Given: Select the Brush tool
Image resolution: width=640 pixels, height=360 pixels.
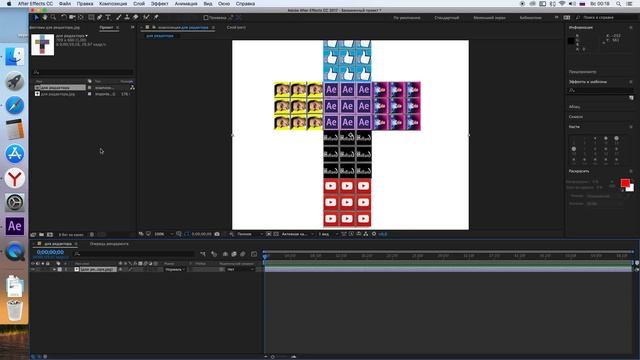Looking at the screenshot, I should click(x=118, y=18).
